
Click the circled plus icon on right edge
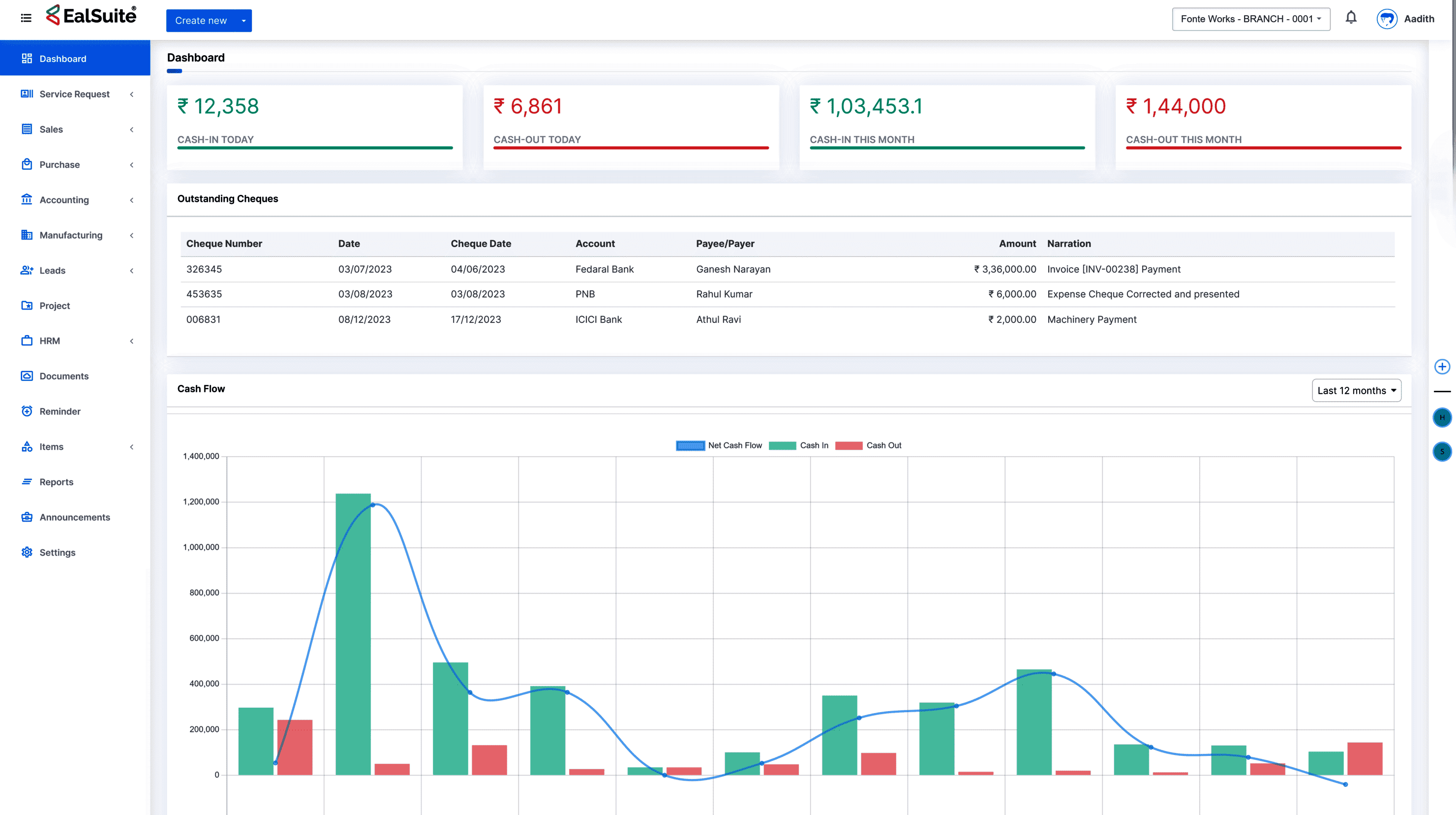pos(1442,367)
